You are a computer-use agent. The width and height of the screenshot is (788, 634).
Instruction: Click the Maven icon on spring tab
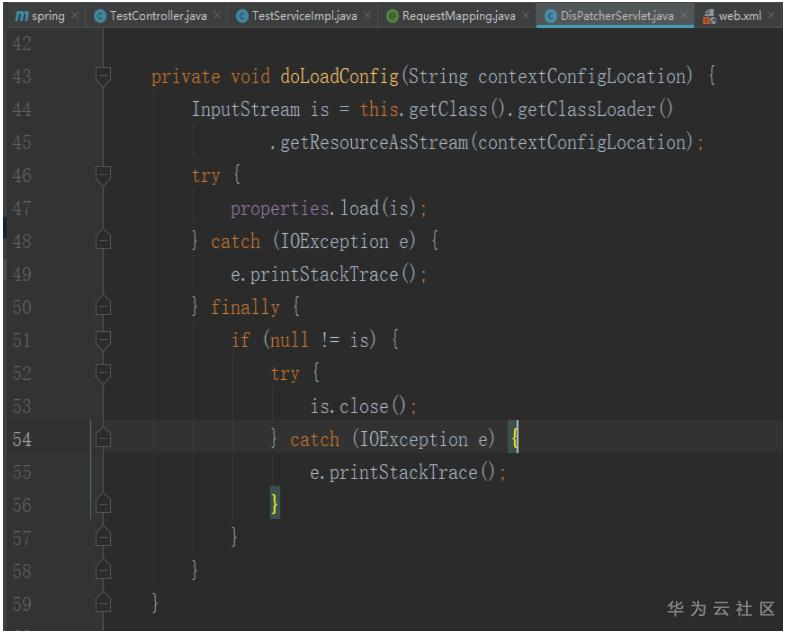click(x=22, y=16)
